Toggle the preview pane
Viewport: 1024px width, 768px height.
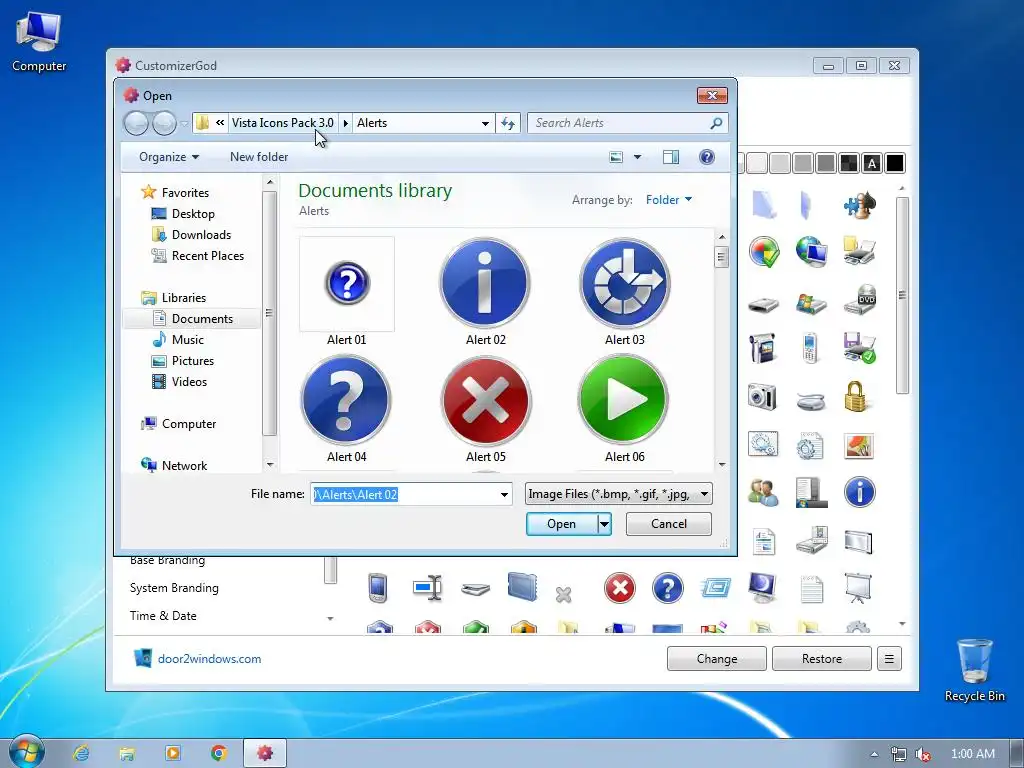coord(671,157)
